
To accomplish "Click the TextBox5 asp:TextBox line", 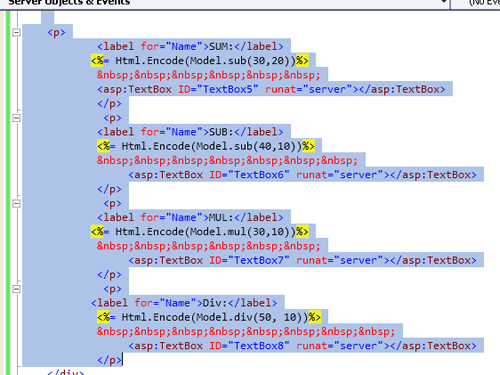I will [271, 89].
